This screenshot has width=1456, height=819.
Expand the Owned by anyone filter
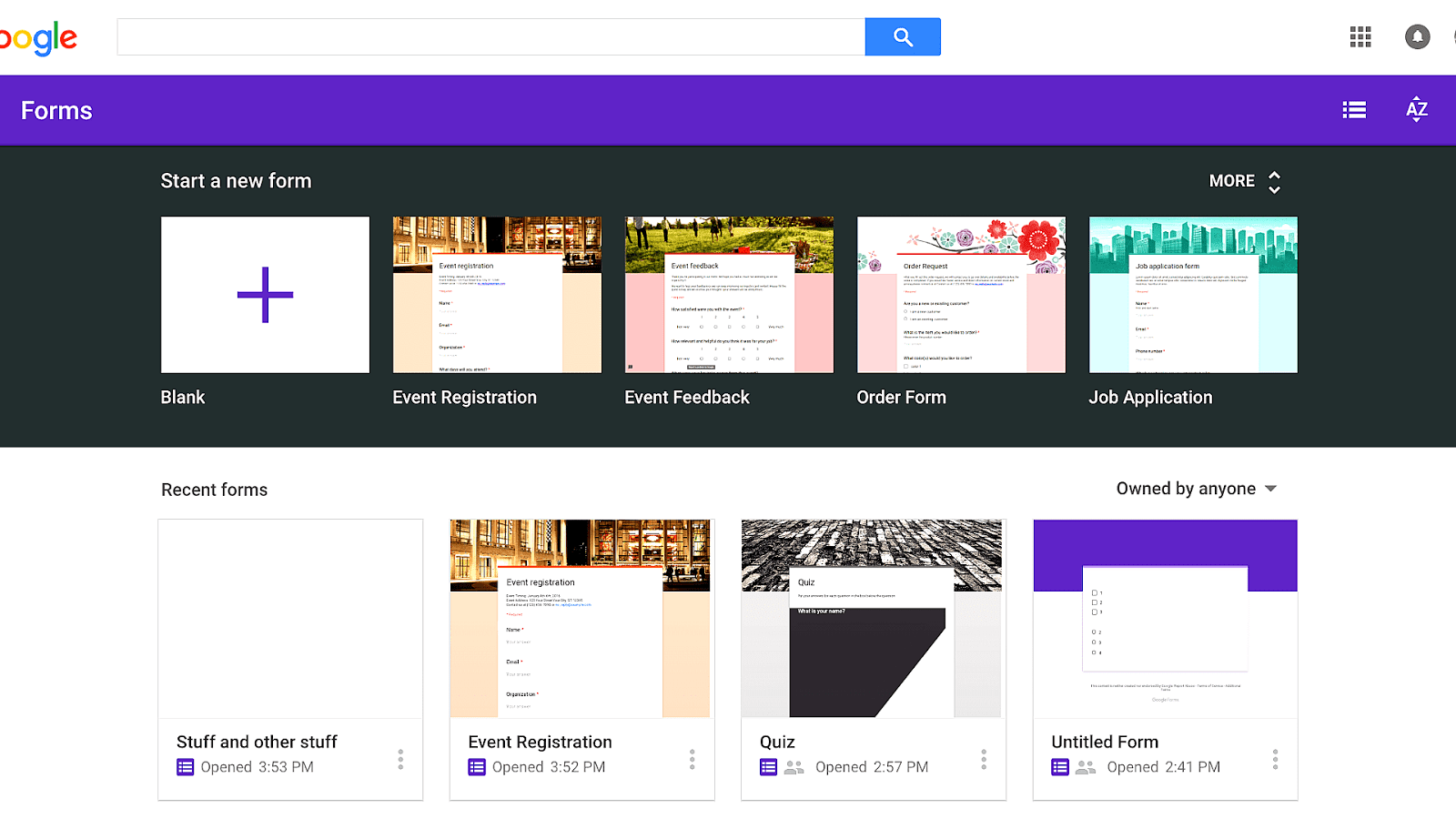(x=1197, y=489)
